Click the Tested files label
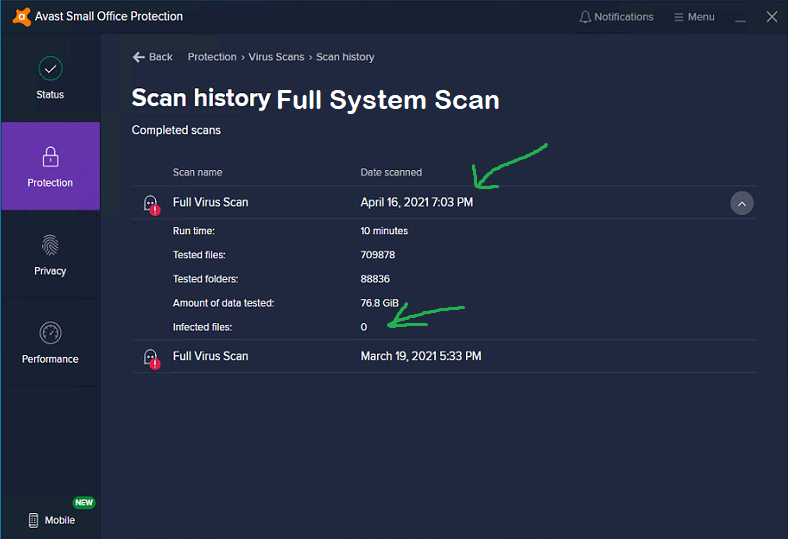Image resolution: width=788 pixels, height=539 pixels. (199, 255)
